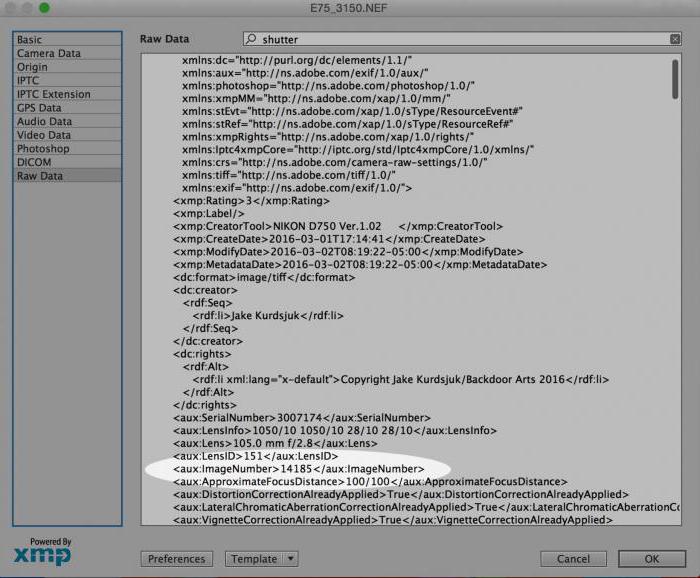Switch to the Photoshop section

(67, 149)
